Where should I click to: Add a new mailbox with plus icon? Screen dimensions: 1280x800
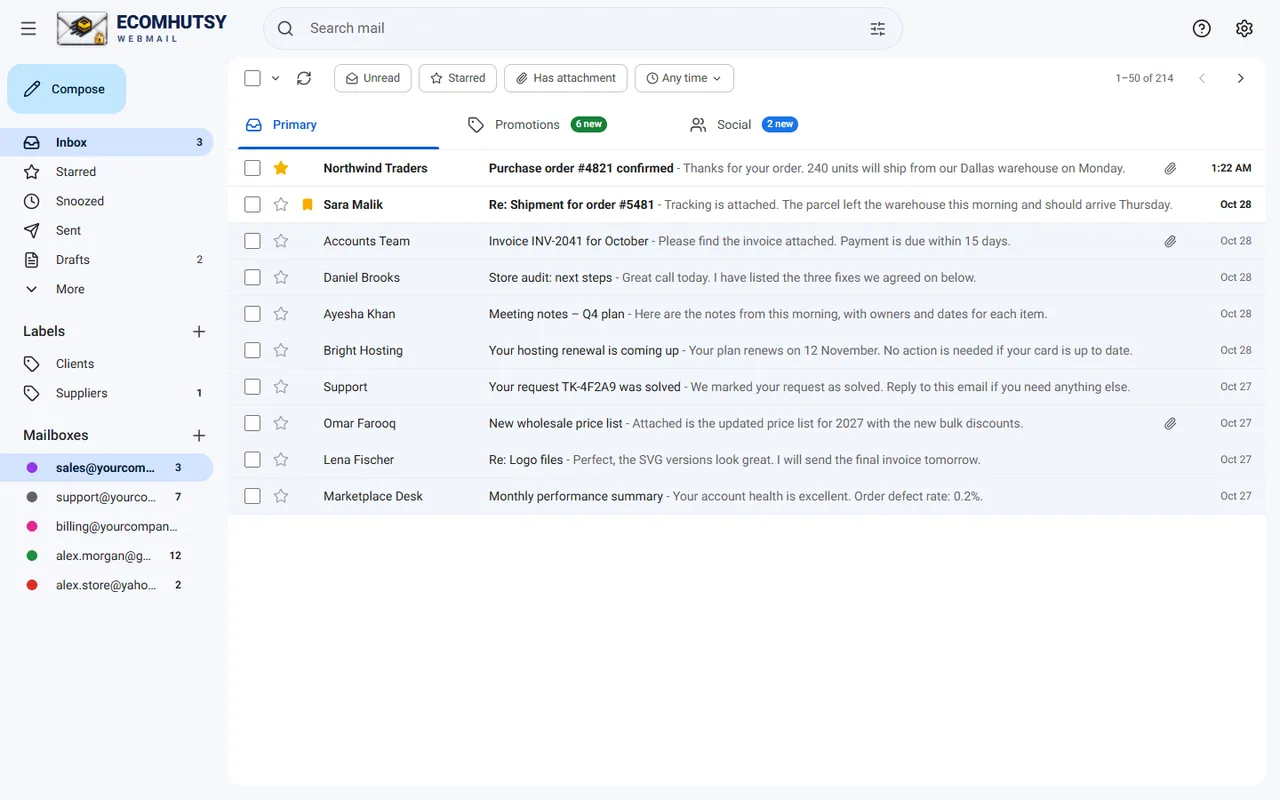click(x=199, y=435)
